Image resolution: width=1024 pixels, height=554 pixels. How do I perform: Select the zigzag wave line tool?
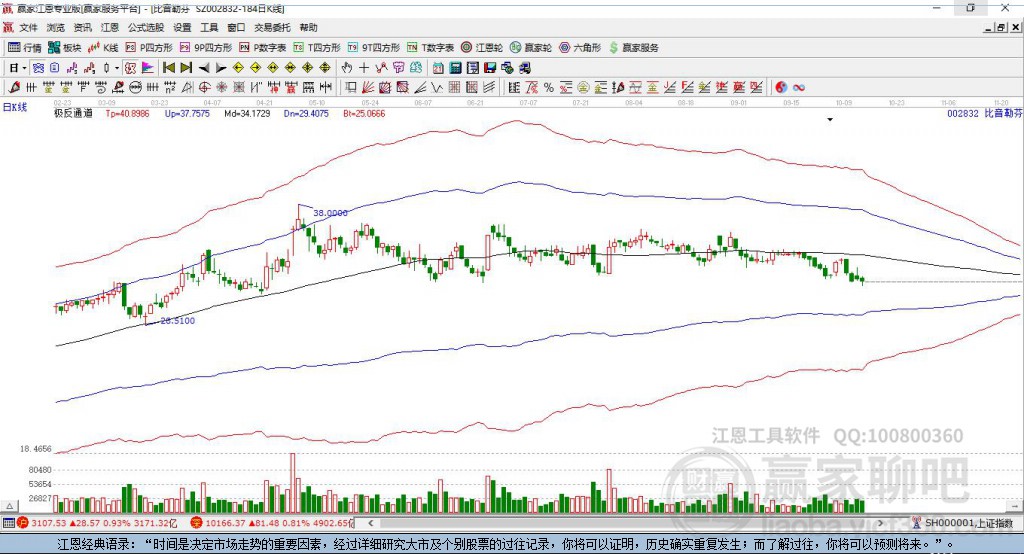pyautogui.click(x=437, y=88)
